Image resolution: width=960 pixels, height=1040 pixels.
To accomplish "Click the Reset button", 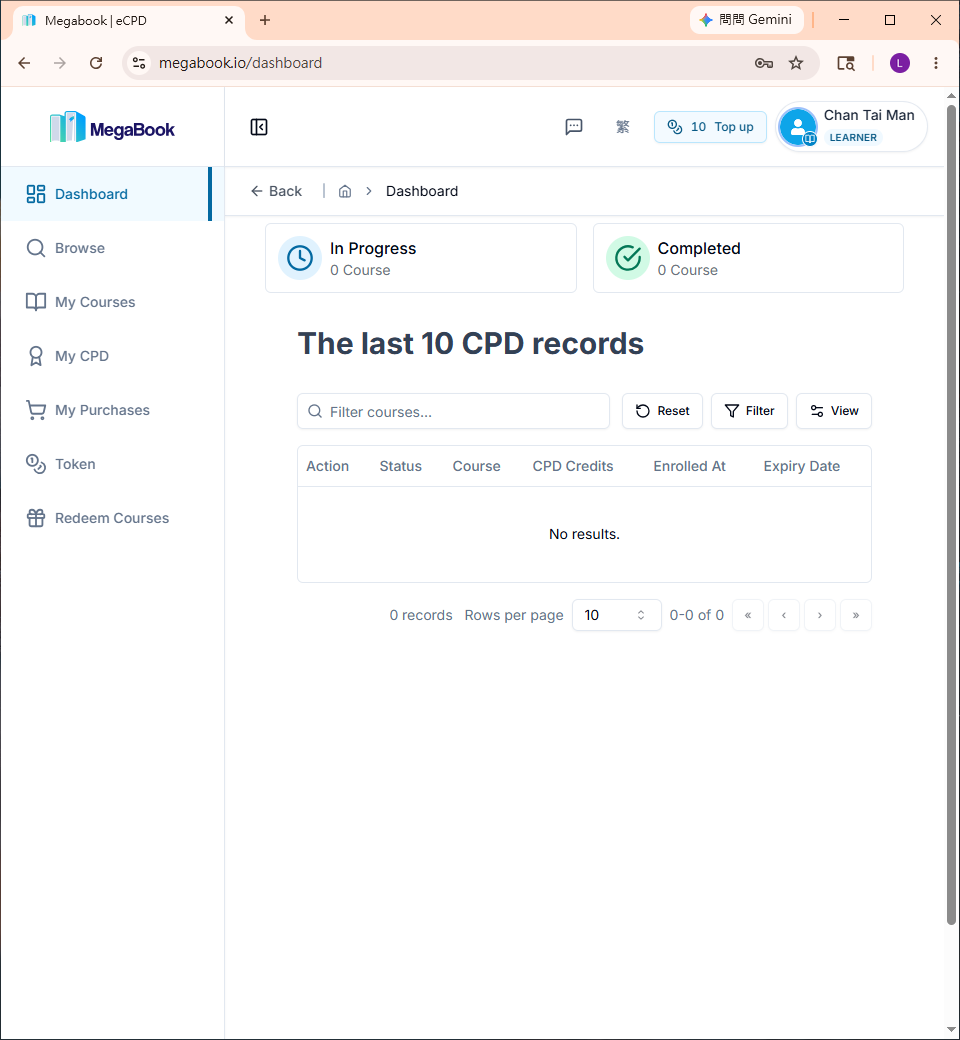I will [662, 411].
